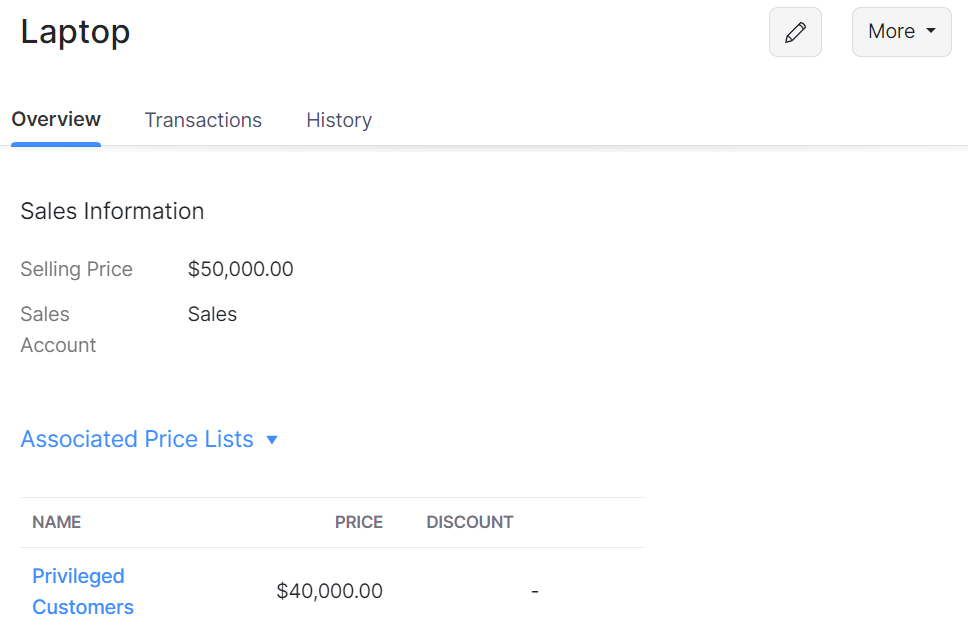This screenshot has height=635, width=968.
Task: Select the Overview tab
Action: click(55, 119)
